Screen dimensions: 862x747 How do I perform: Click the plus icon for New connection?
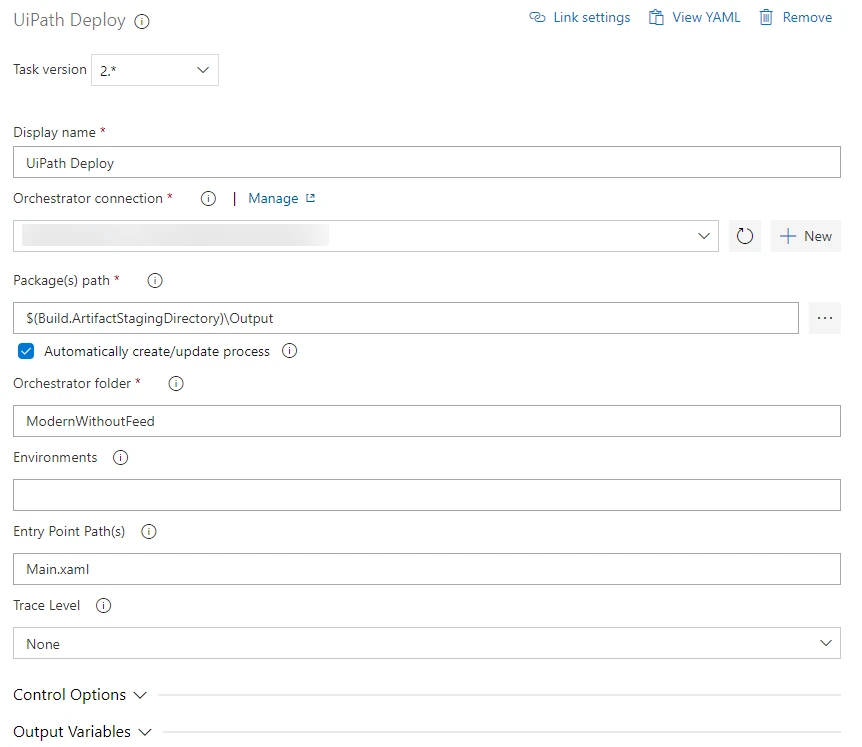pos(788,236)
